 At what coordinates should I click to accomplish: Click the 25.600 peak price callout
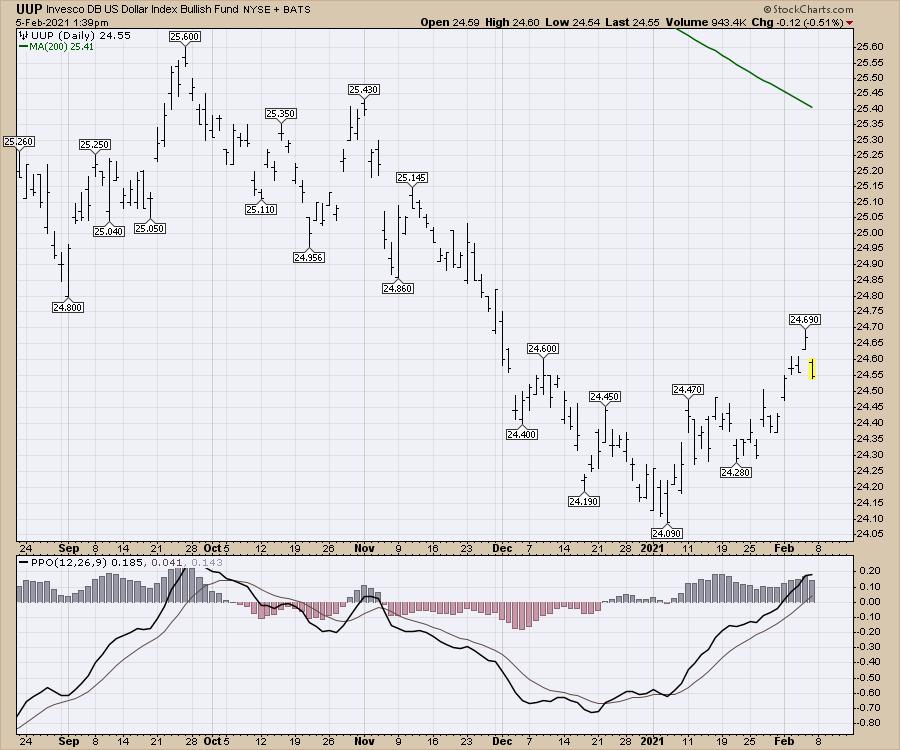coord(184,36)
